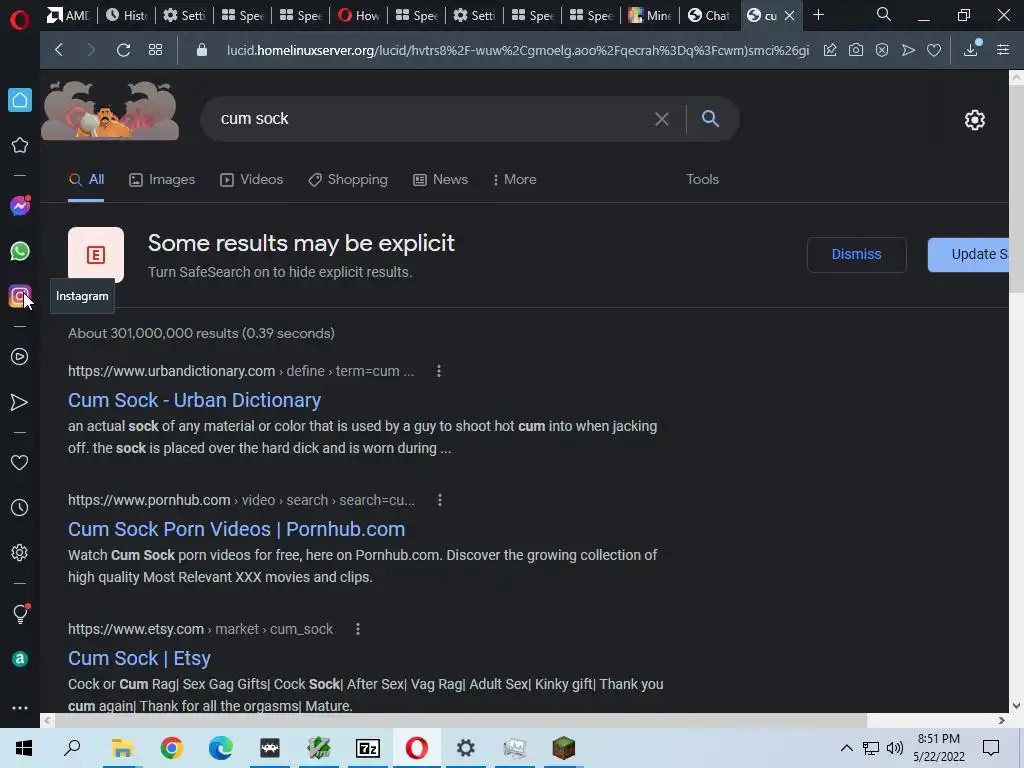This screenshot has height=768, width=1024.
Task: Switch to the News results tab
Action: [441, 180]
